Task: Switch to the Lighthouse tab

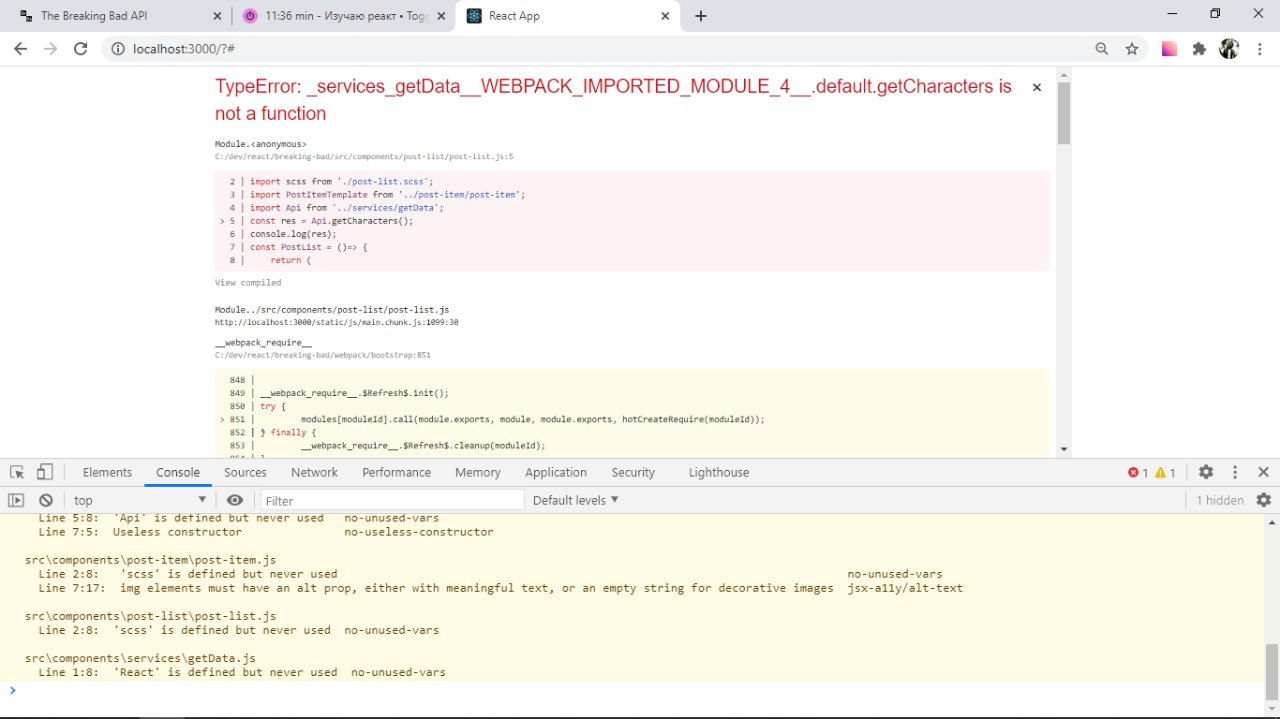Action: [718, 472]
